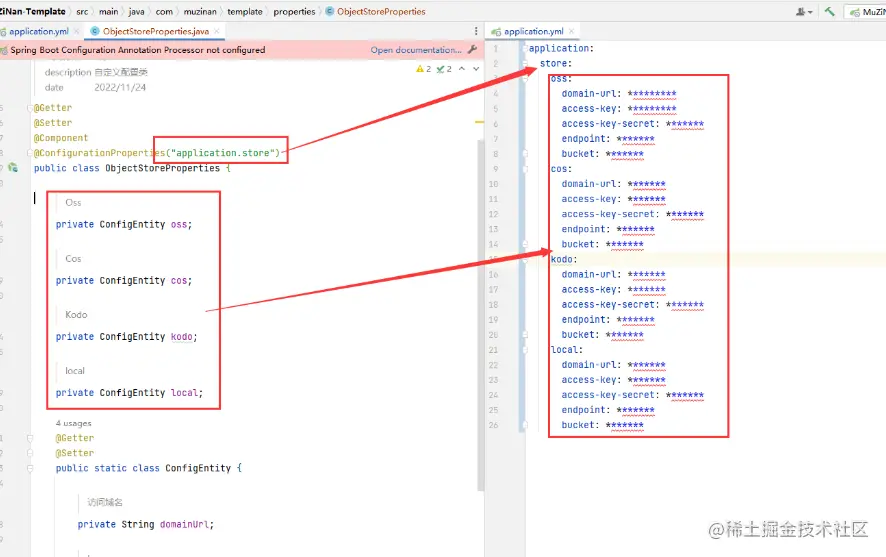Click ZiNan-Template in the breadcrumb
Viewport: 886px width, 557px height.
pos(33,11)
